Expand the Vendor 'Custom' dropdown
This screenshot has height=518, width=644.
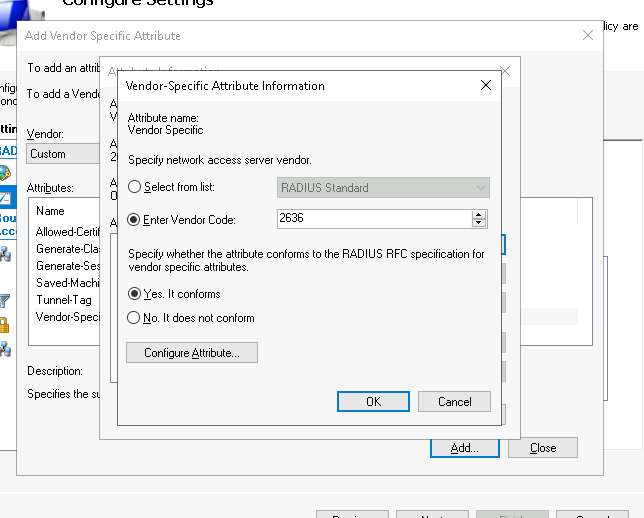(64, 154)
